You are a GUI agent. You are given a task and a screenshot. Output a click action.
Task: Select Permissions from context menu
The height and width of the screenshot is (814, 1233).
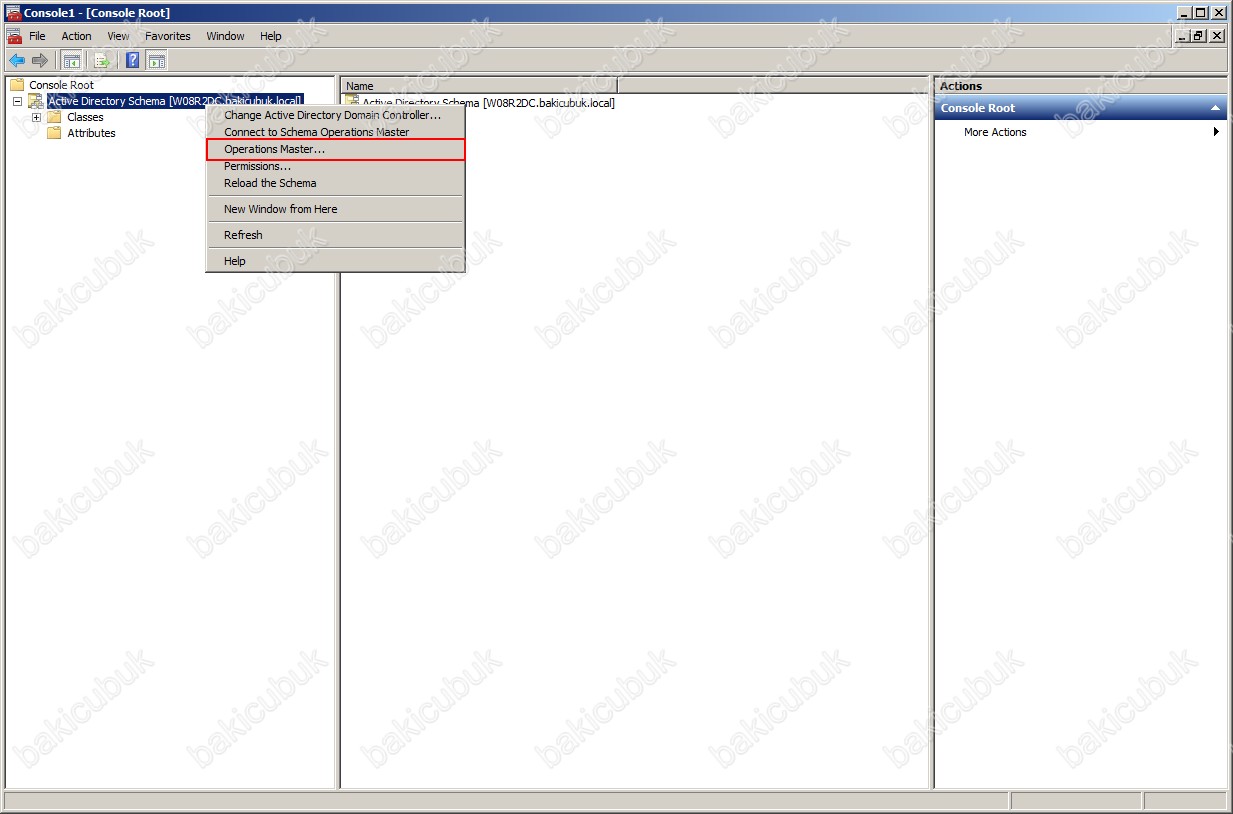coord(335,166)
